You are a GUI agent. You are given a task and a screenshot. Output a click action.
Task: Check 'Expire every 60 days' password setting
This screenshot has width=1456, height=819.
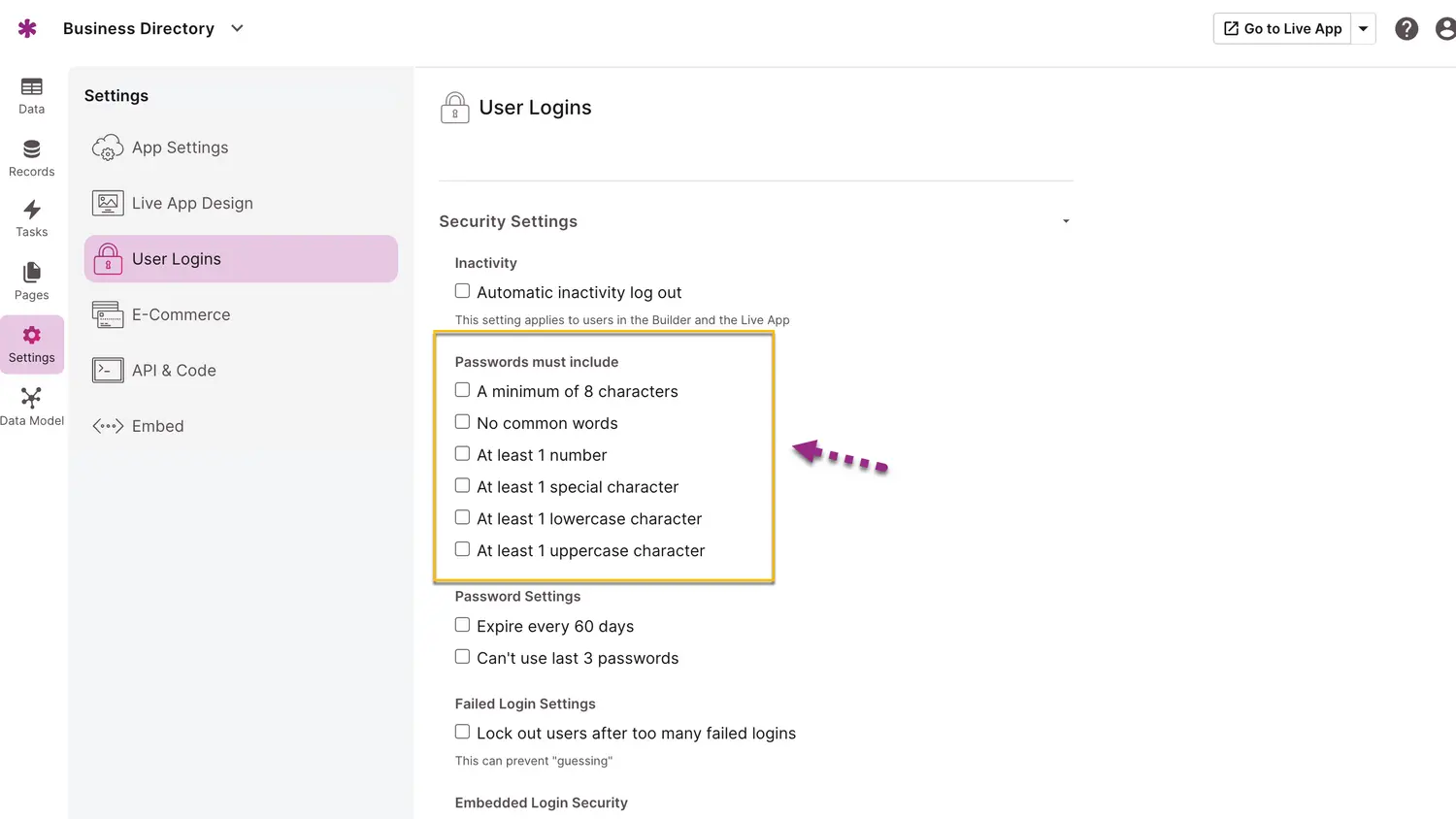click(462, 624)
